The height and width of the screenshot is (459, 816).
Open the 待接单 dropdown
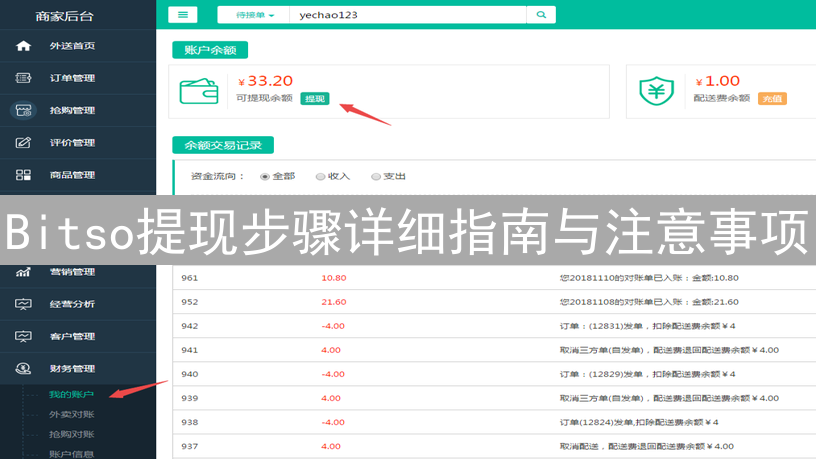click(x=254, y=15)
